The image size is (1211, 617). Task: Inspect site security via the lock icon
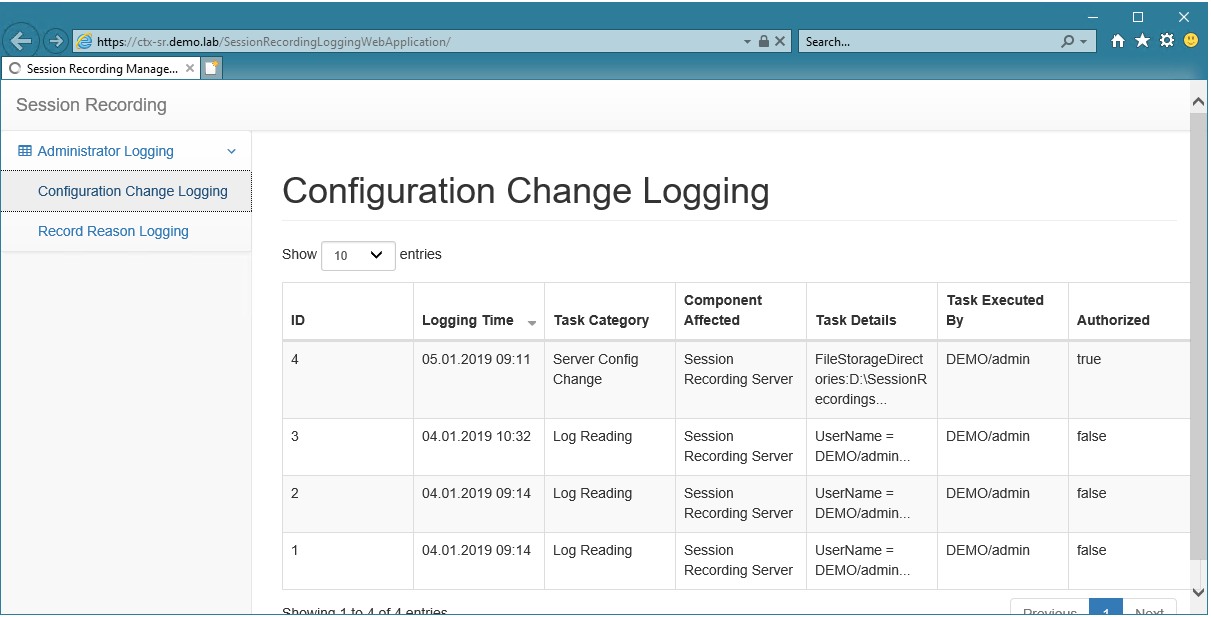click(x=763, y=41)
